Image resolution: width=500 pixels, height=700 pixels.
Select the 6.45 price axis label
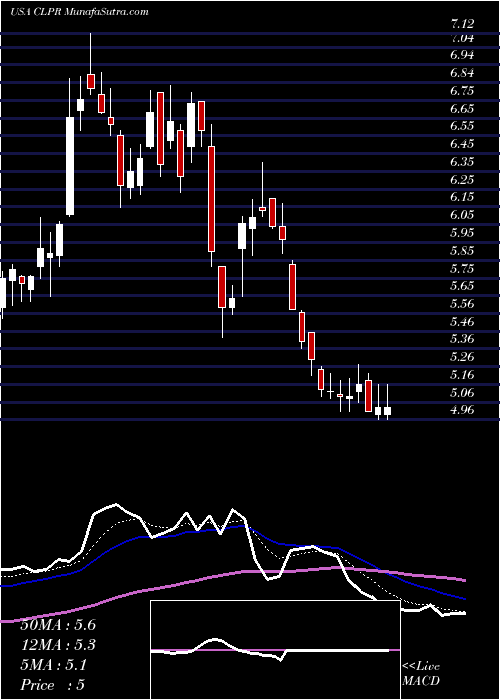(x=462, y=144)
